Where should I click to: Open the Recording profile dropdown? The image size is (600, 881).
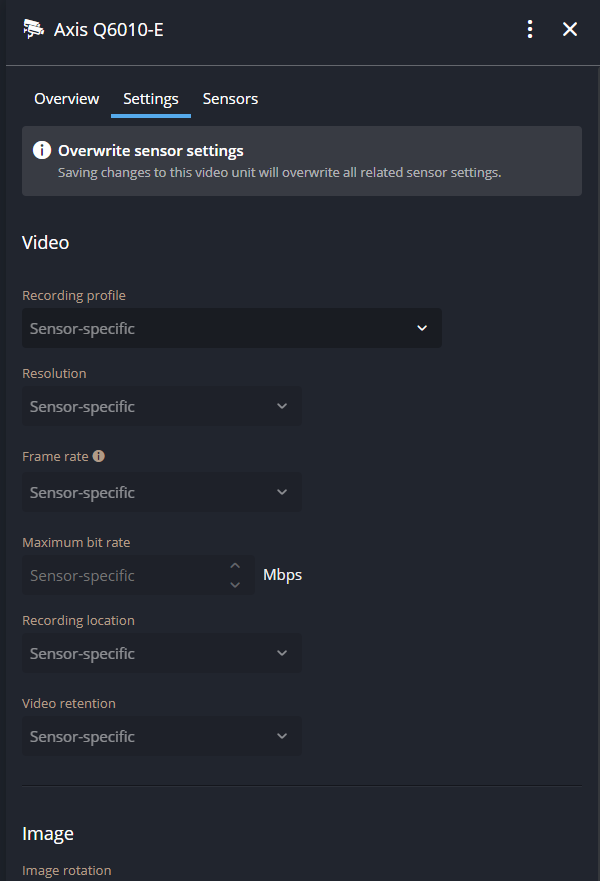232,328
